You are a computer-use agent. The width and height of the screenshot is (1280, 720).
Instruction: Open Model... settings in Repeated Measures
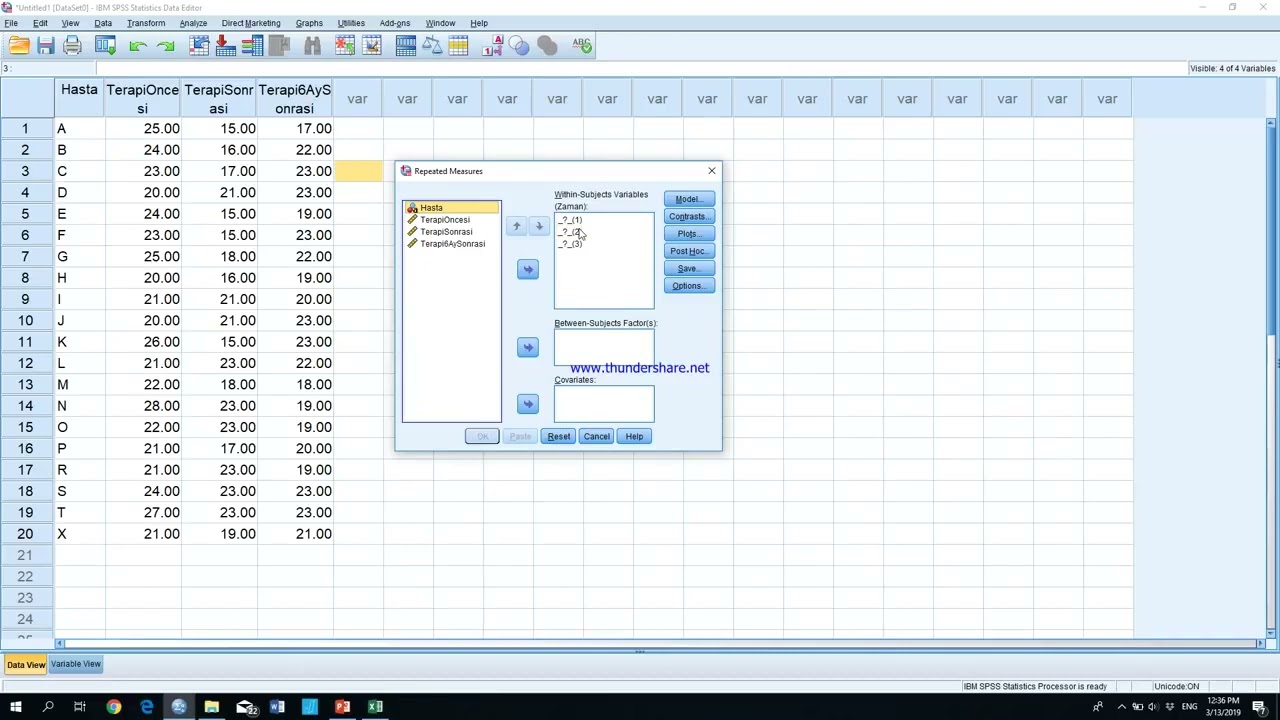[689, 199]
